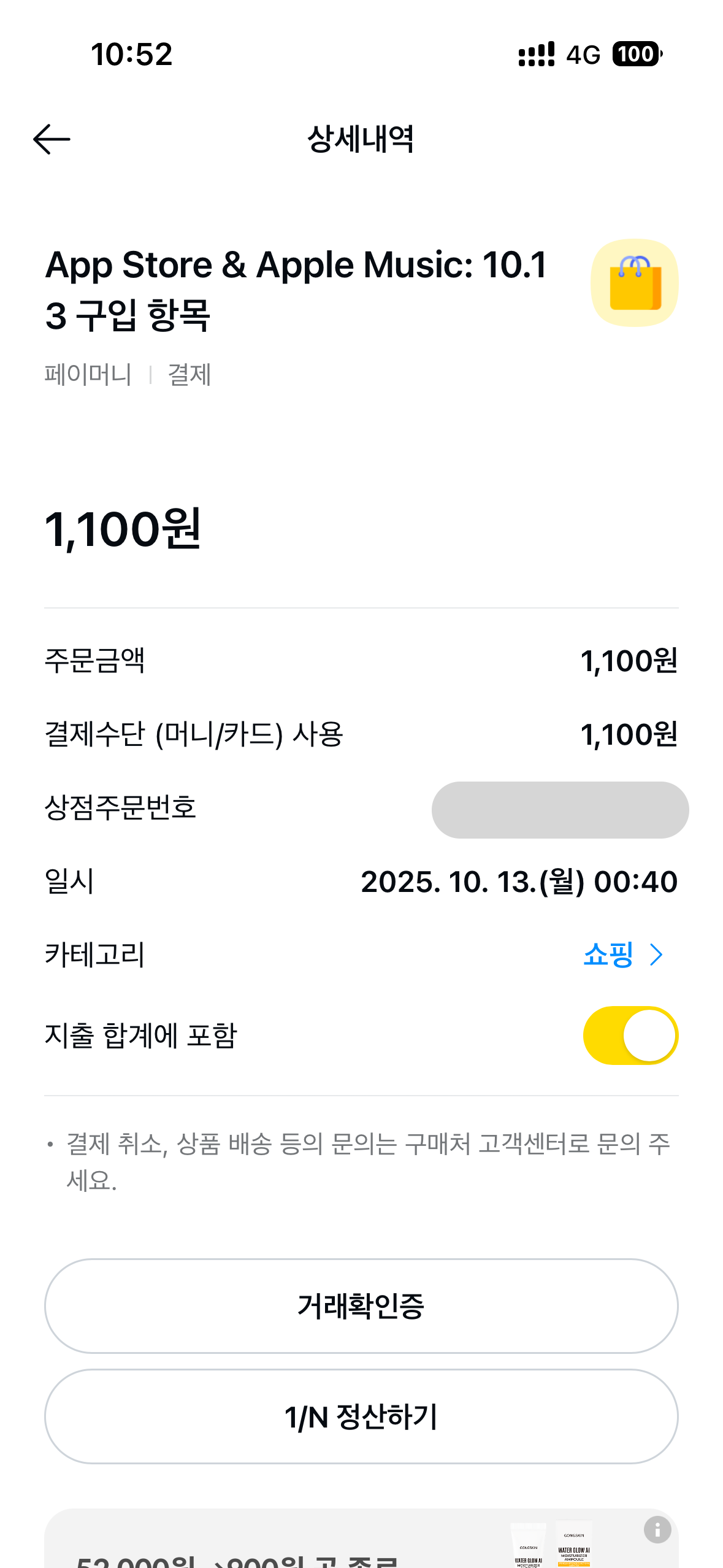
Task: Tap the 페이머니 payment method label
Action: tap(88, 375)
